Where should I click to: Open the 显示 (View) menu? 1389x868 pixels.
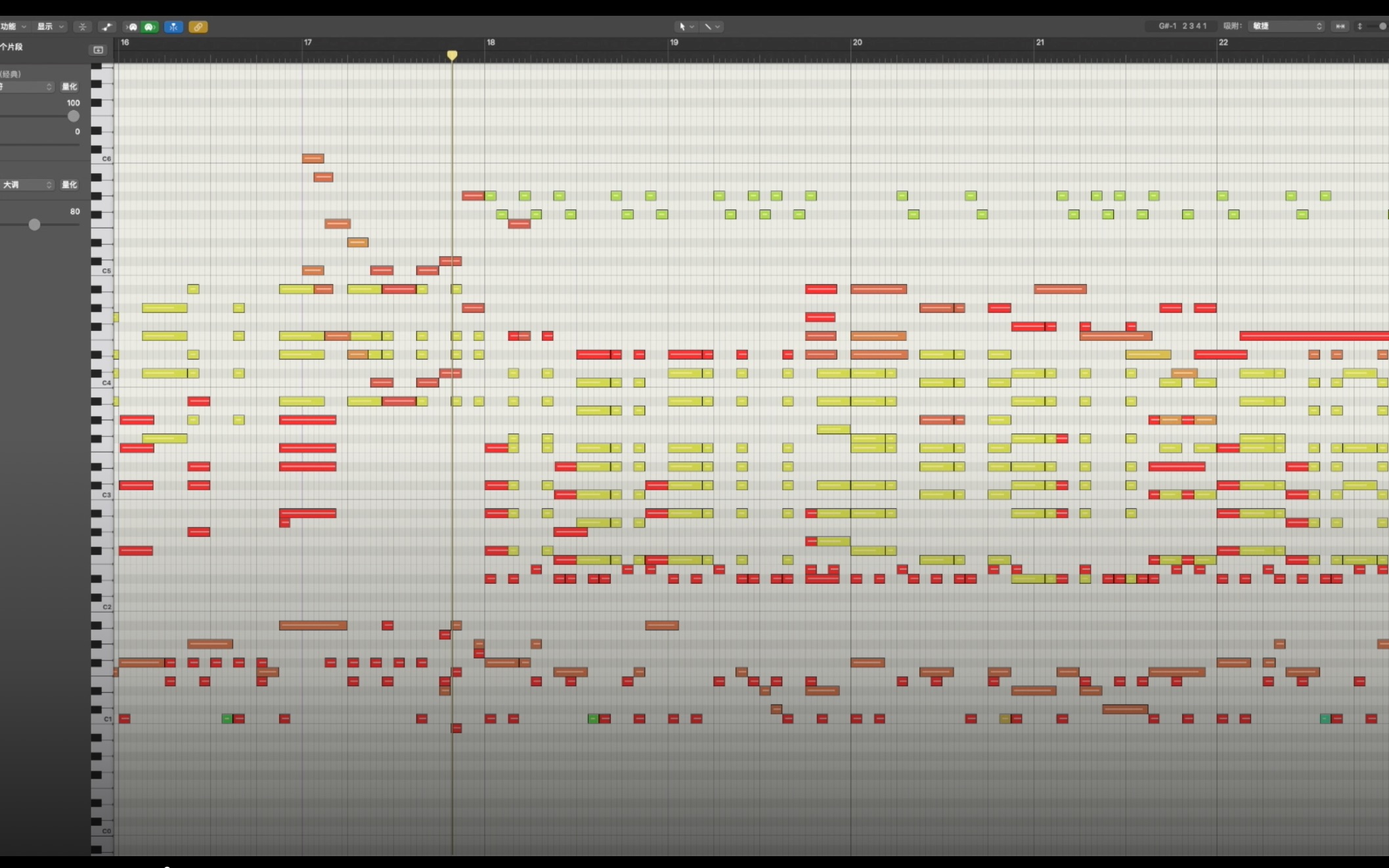click(51, 26)
